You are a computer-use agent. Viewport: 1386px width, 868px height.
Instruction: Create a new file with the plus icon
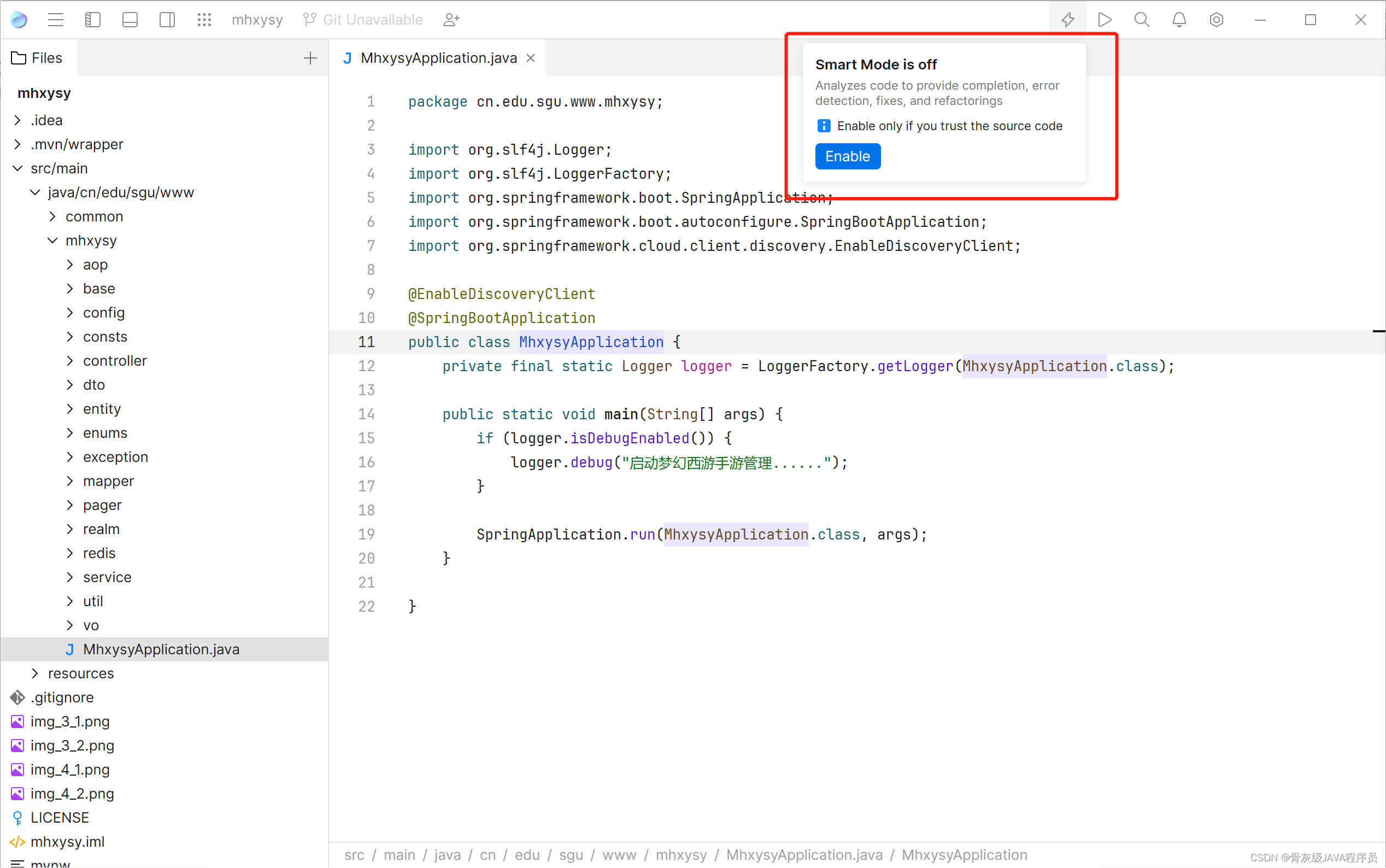[x=309, y=57]
